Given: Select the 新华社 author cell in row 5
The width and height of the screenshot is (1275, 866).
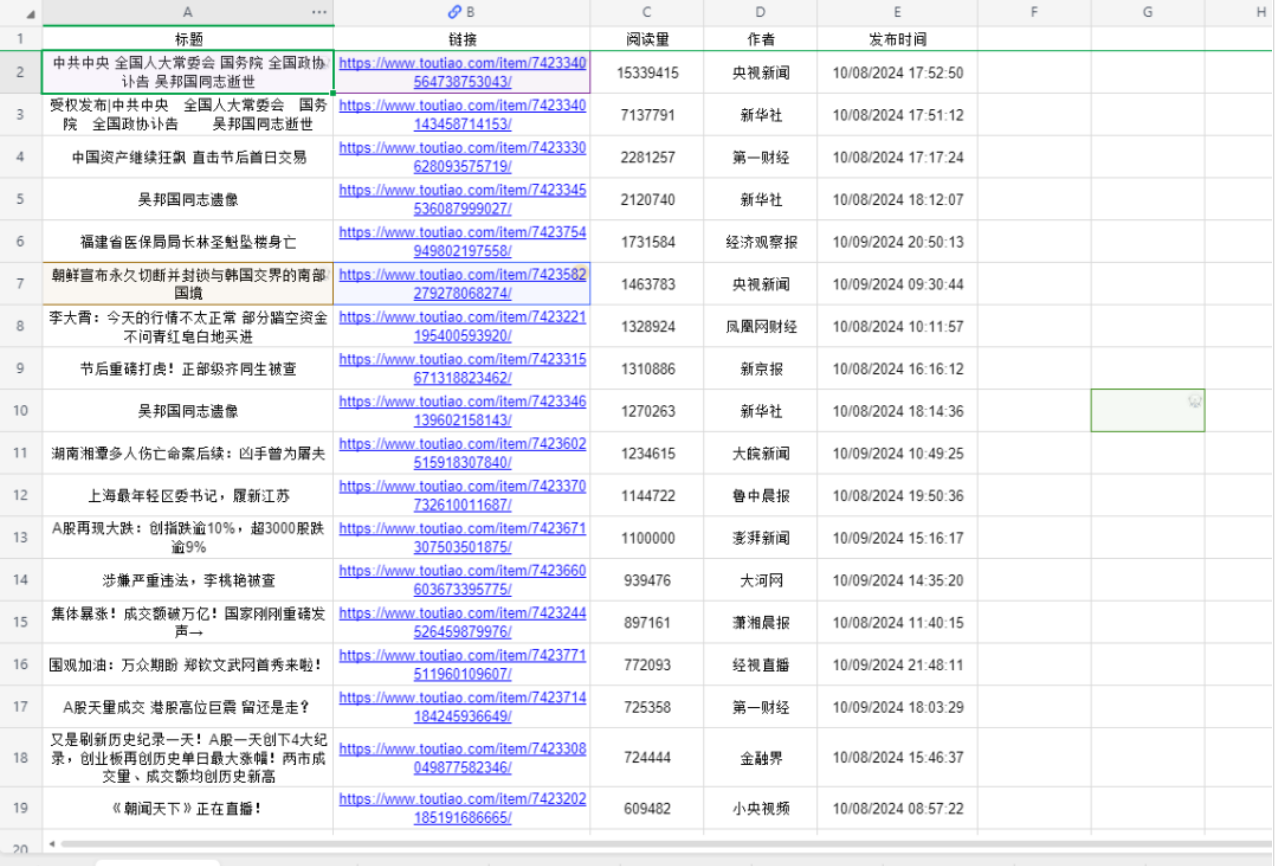Looking at the screenshot, I should (x=759, y=199).
